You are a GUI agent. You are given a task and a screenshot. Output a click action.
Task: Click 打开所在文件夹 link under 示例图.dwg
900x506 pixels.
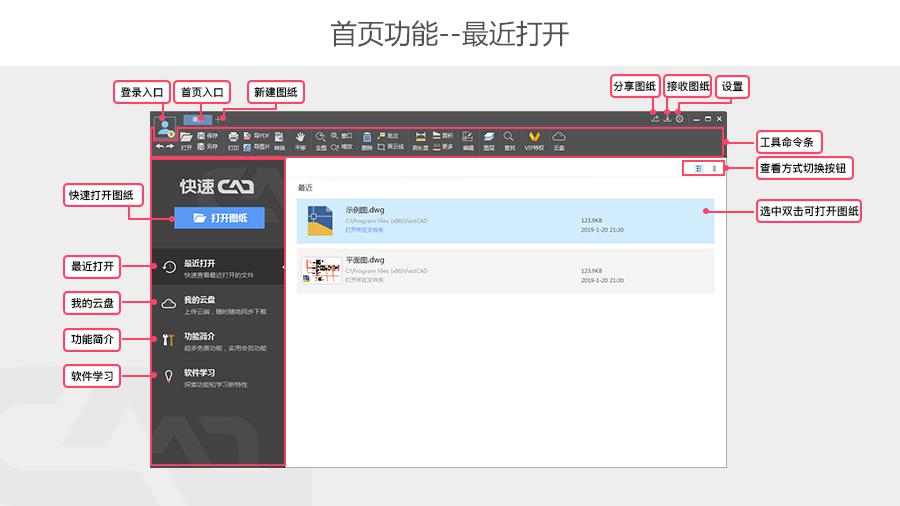pyautogui.click(x=364, y=229)
